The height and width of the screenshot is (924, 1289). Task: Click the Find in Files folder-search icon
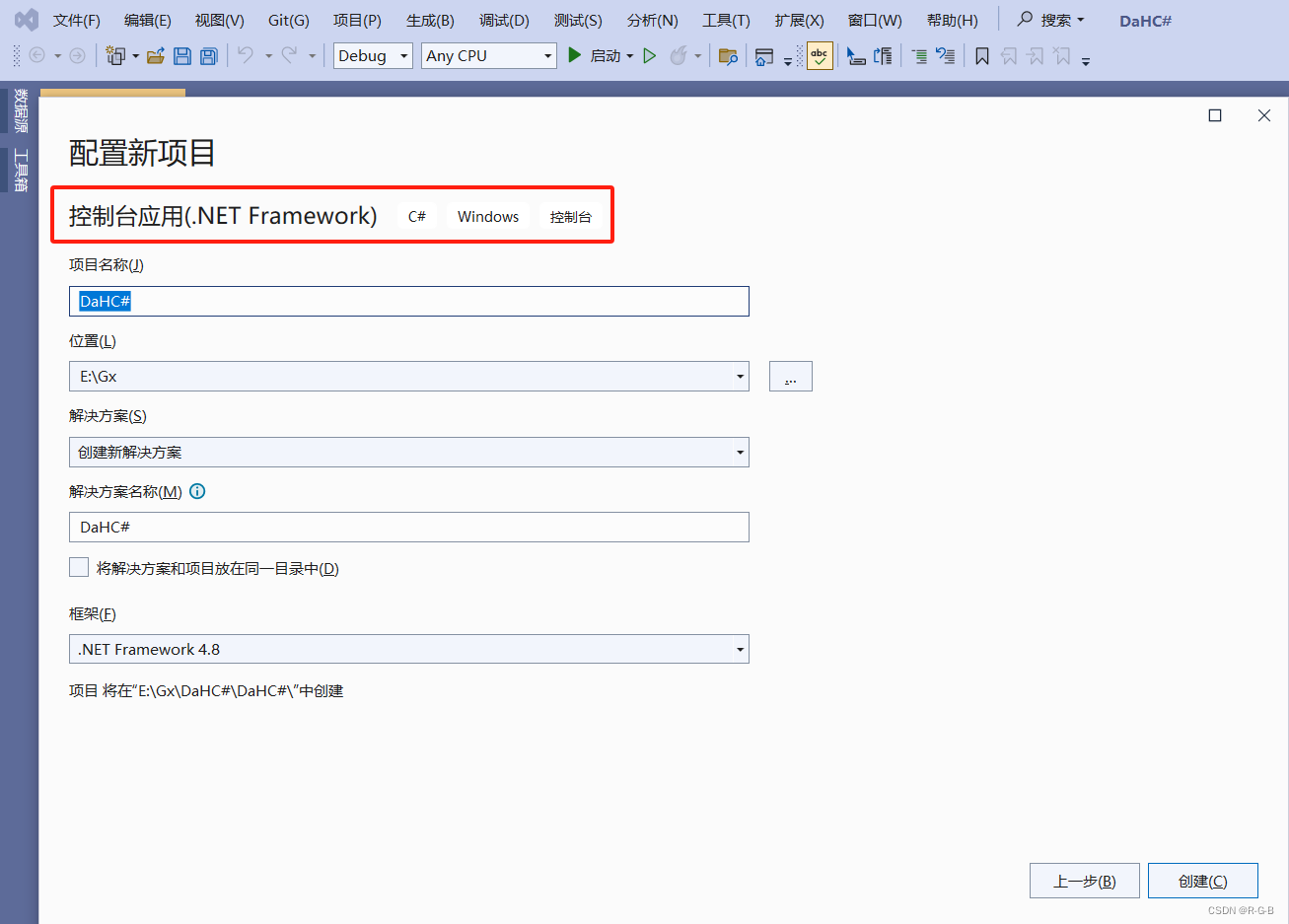click(728, 56)
